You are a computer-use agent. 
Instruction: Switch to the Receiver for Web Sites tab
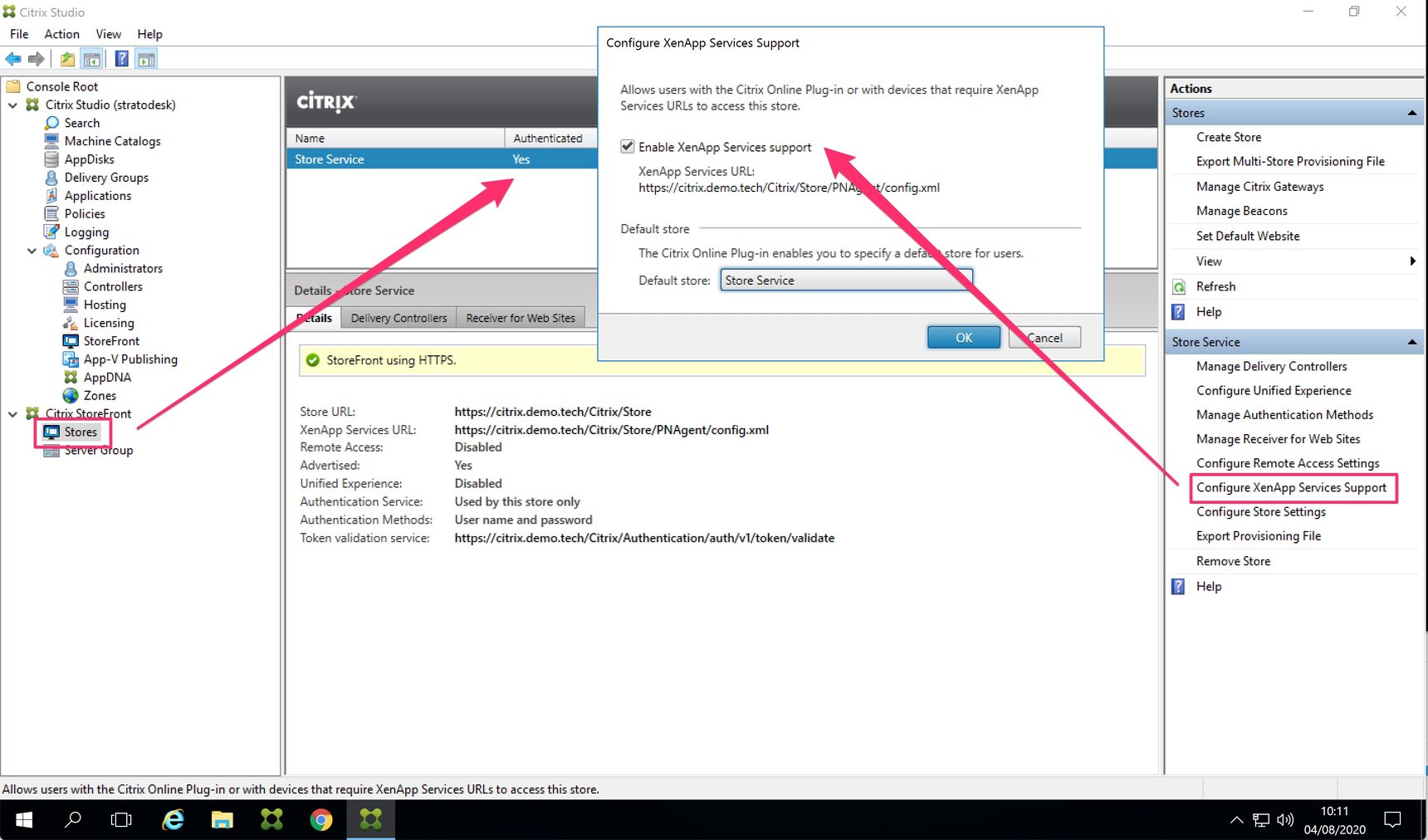pos(521,317)
